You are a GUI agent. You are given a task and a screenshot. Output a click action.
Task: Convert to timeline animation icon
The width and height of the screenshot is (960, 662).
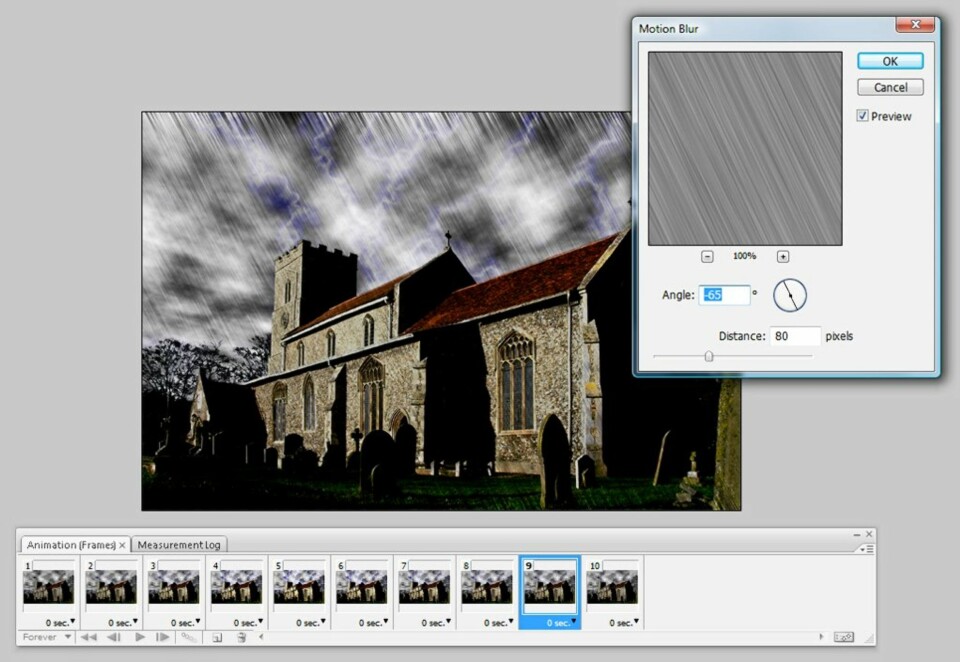[843, 637]
